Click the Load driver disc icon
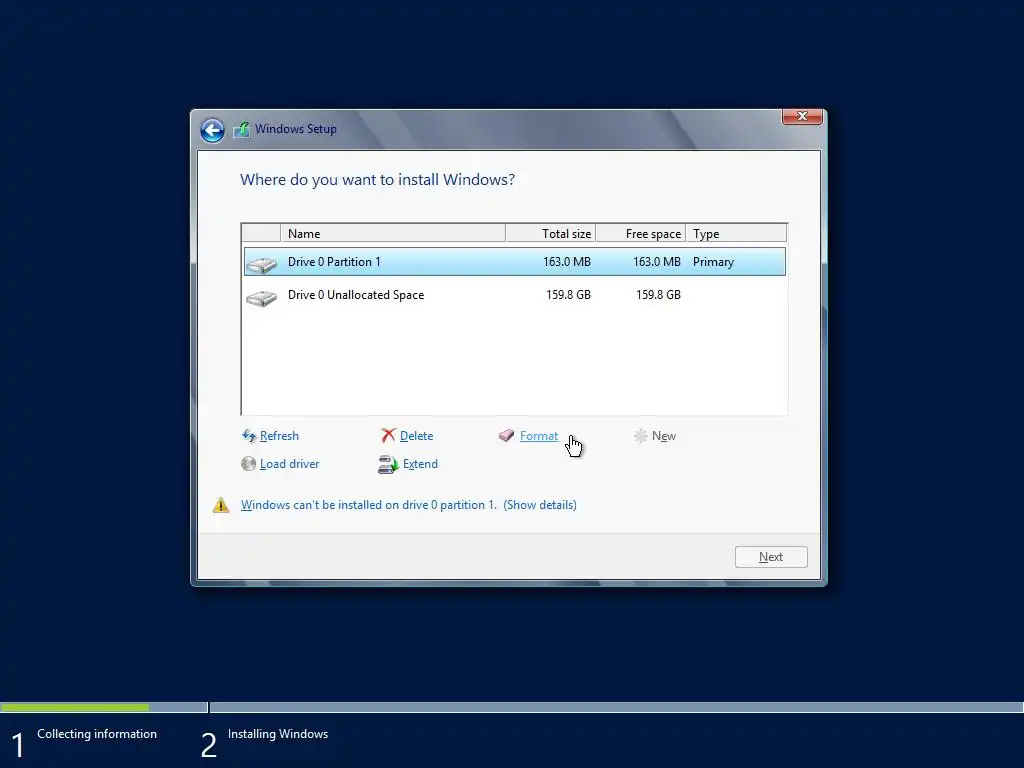1024x768 pixels. (x=248, y=464)
